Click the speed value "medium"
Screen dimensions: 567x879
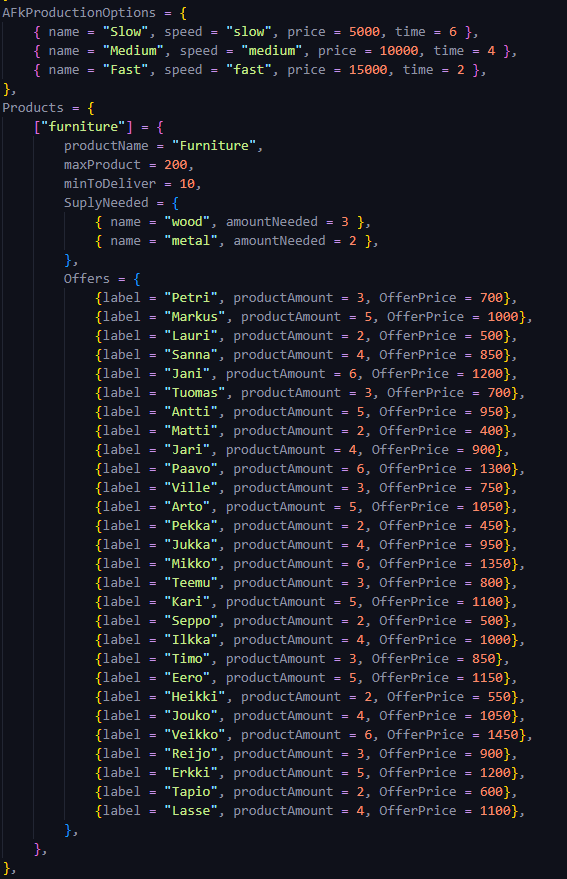pyautogui.click(x=271, y=50)
